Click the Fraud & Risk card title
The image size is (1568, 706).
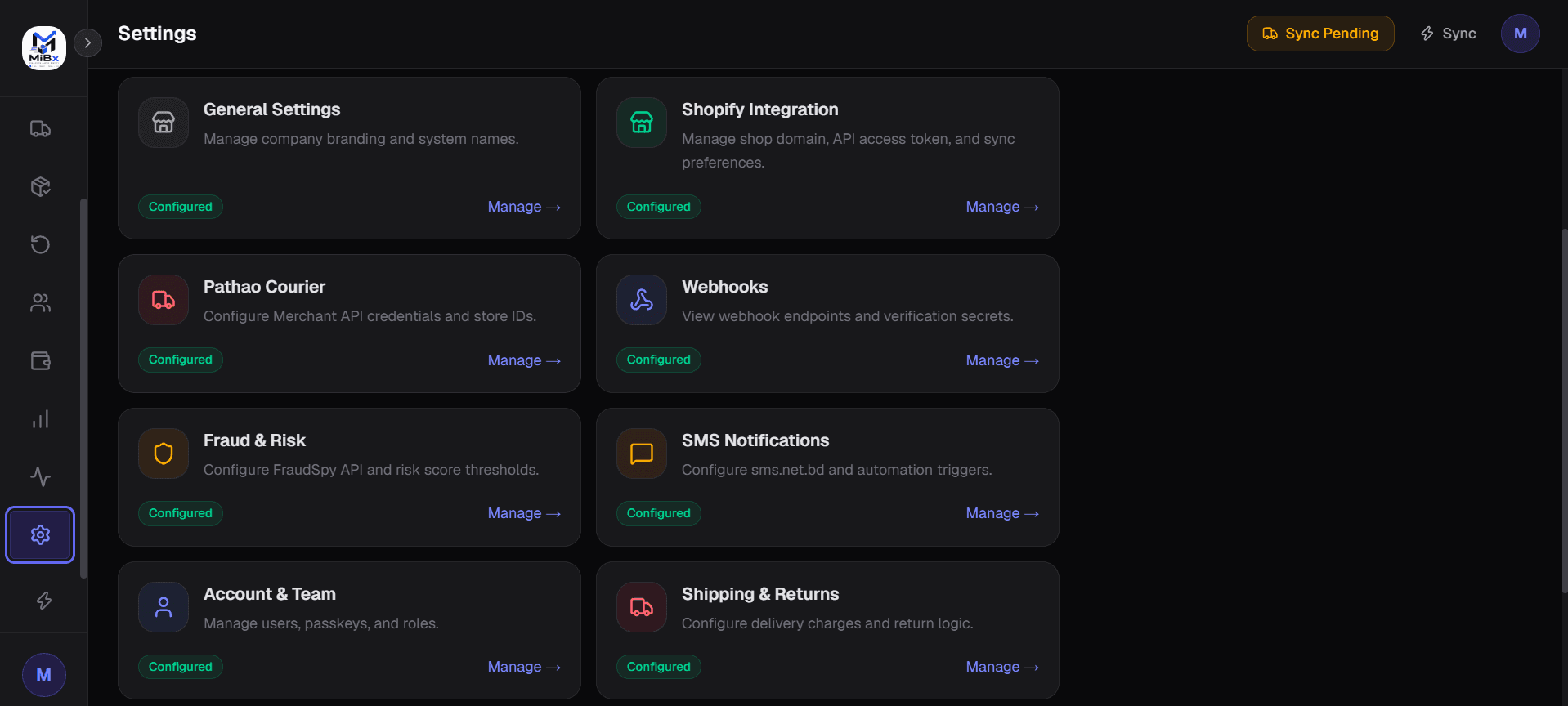click(254, 440)
